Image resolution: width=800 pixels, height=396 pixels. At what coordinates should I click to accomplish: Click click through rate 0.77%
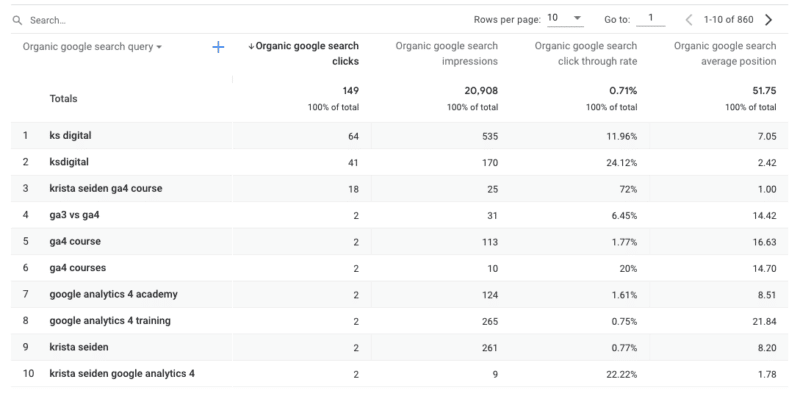coord(624,348)
